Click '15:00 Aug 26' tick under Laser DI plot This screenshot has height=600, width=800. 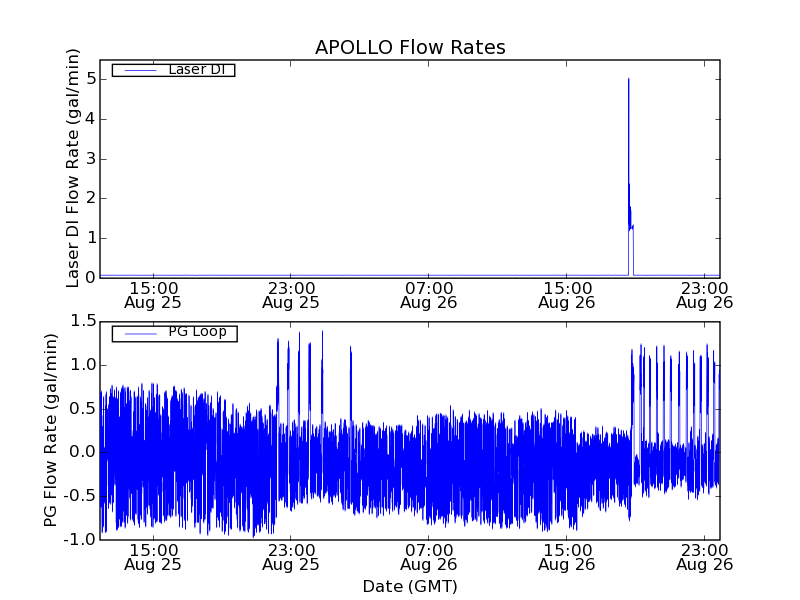[567, 295]
